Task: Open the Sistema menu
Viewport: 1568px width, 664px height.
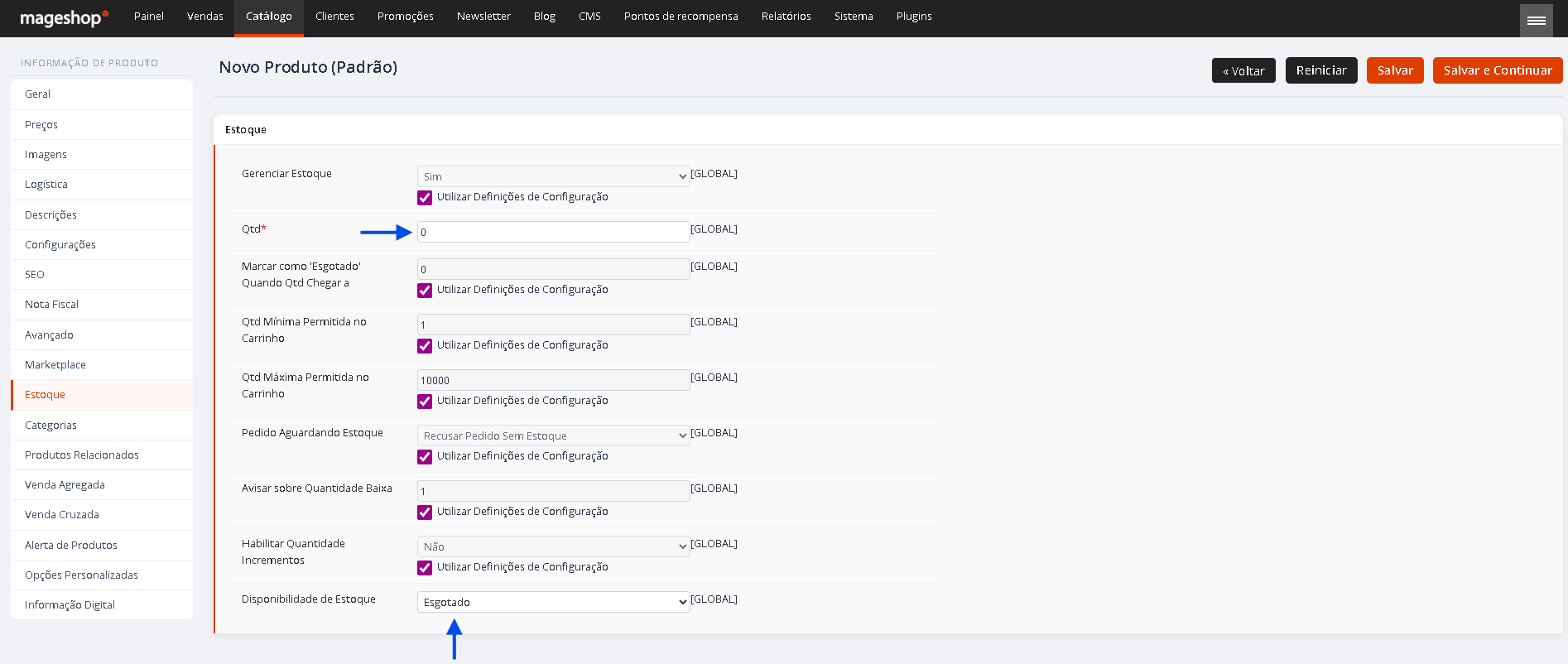Action: 854,17
